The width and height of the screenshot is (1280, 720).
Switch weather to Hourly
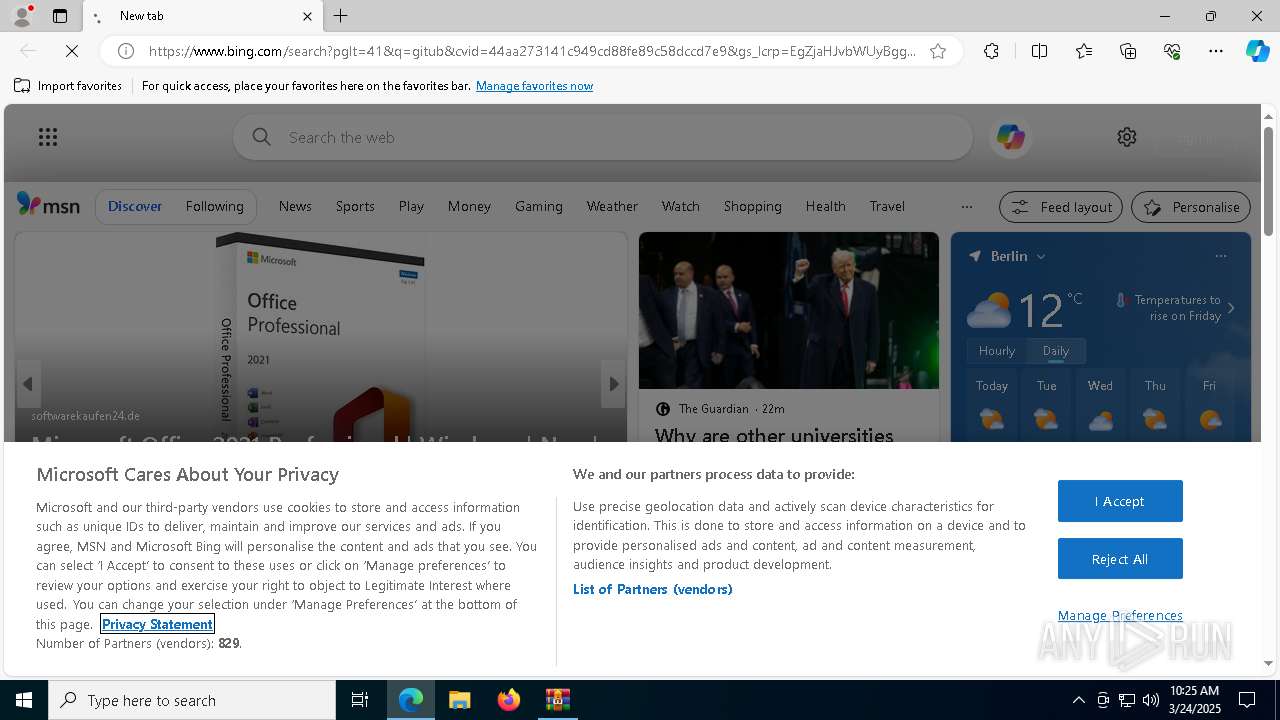[x=997, y=351]
